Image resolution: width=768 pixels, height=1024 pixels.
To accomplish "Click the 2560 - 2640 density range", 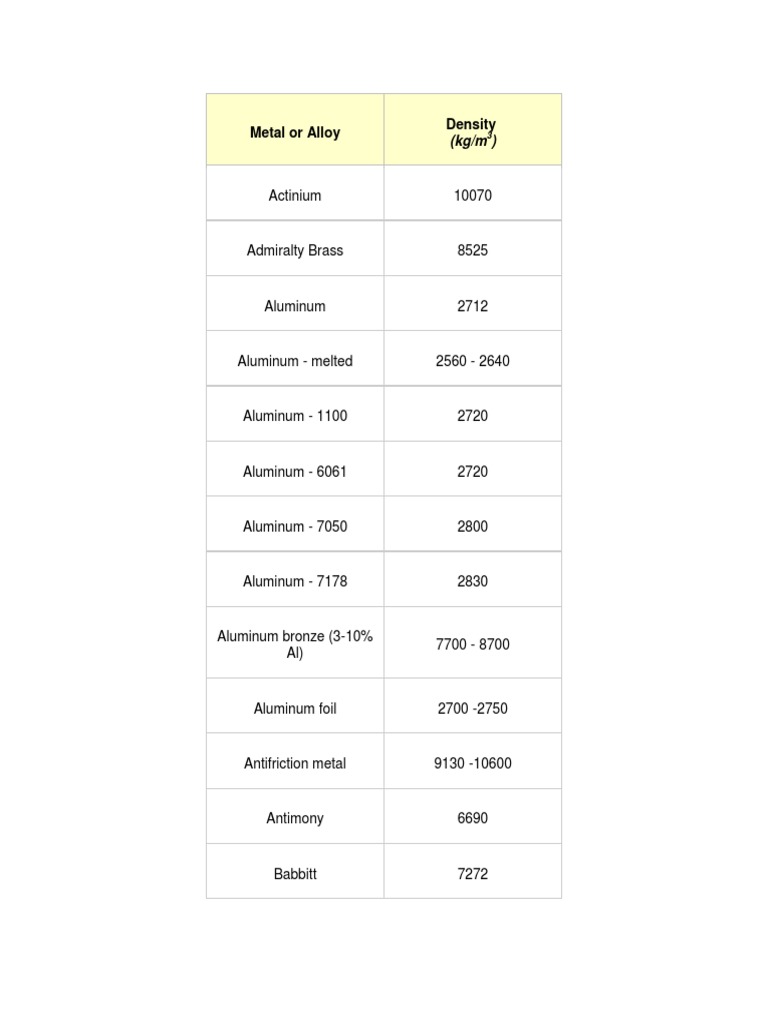I will click(472, 361).
